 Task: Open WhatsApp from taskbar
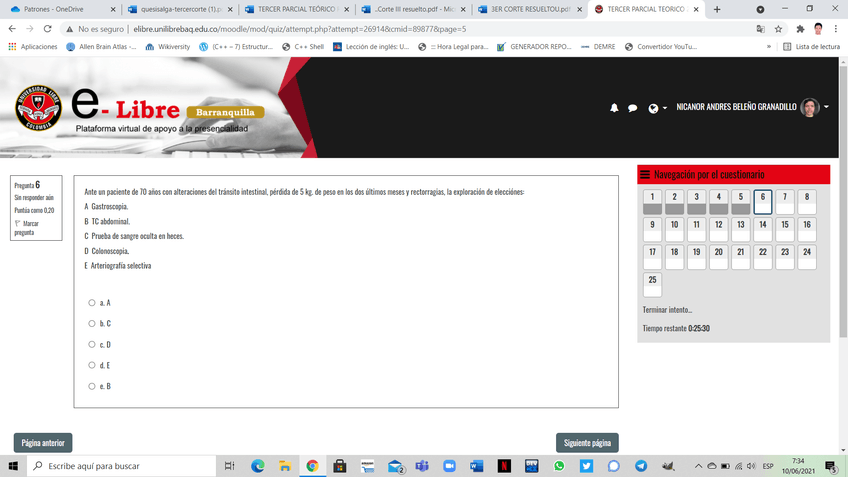point(559,466)
